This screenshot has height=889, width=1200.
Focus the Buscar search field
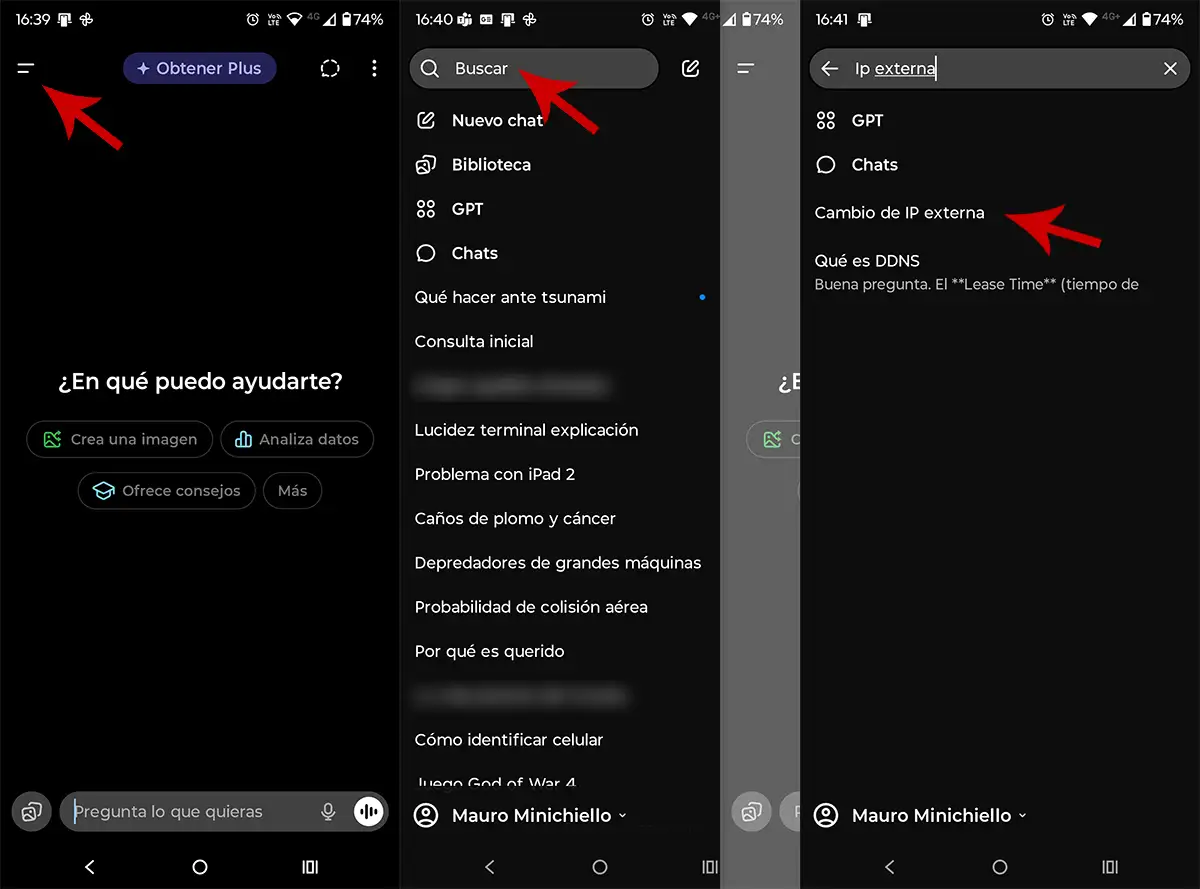coord(534,69)
